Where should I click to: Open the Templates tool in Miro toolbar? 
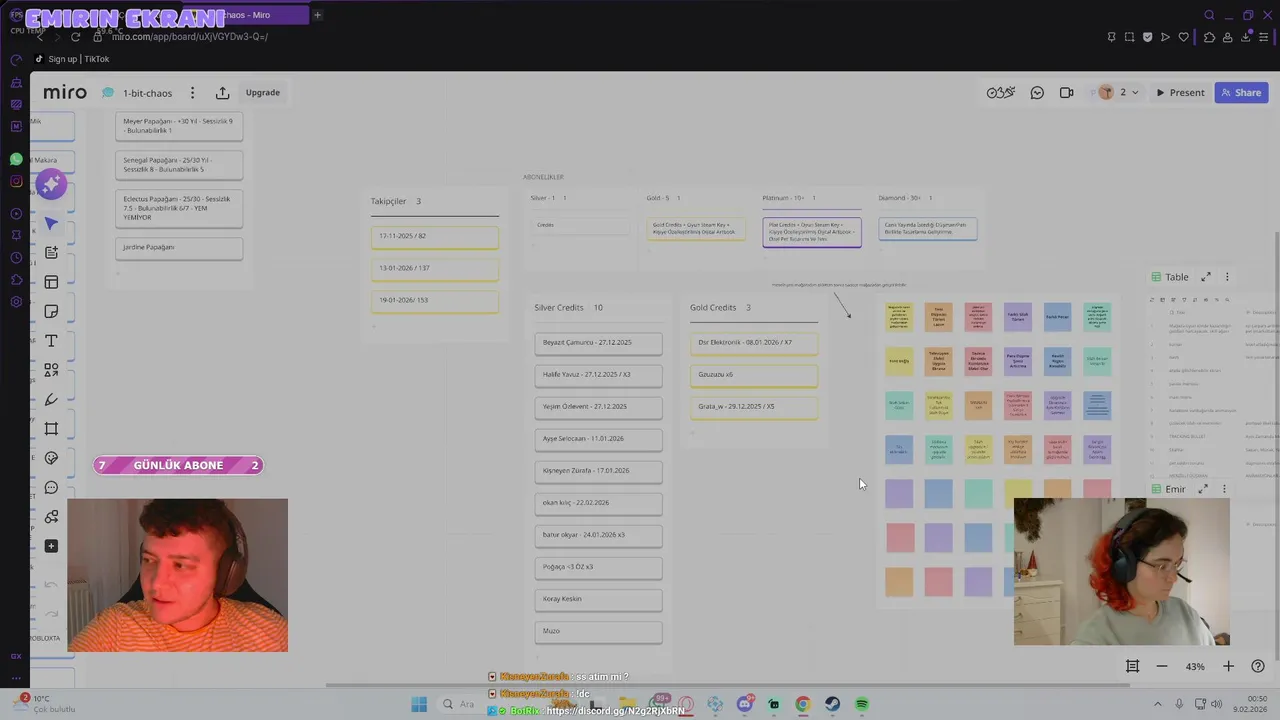pyautogui.click(x=51, y=253)
